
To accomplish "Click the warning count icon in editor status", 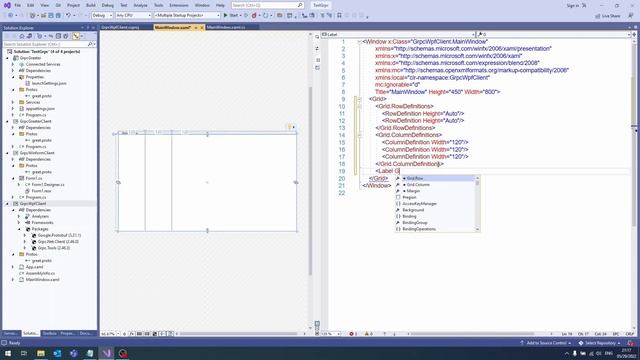I will 367,334.
